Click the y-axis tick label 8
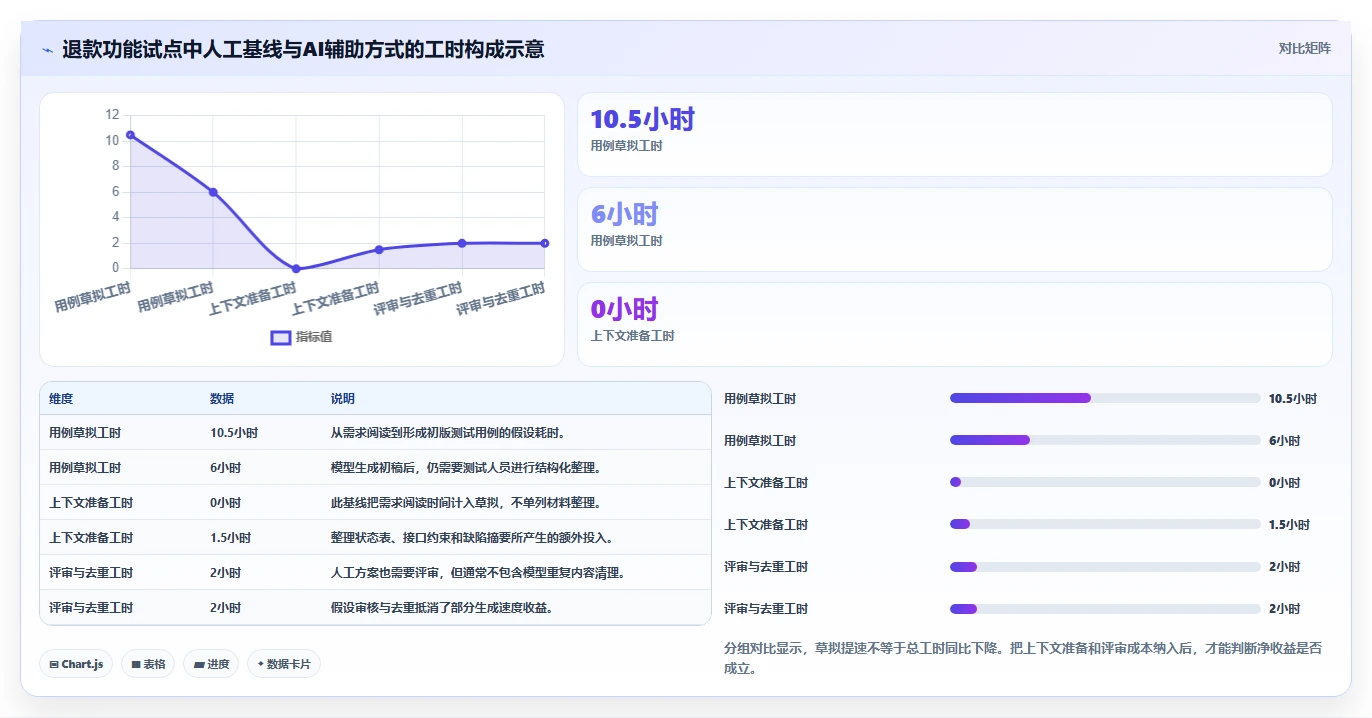This screenshot has height=718, width=1372. pyautogui.click(x=115, y=166)
